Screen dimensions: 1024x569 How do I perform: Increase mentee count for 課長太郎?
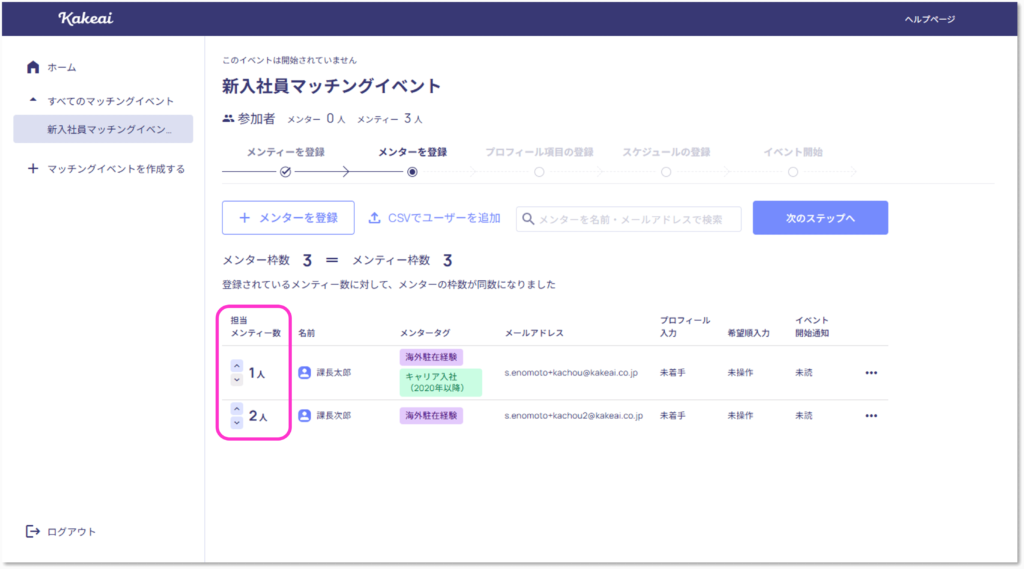[236, 366]
